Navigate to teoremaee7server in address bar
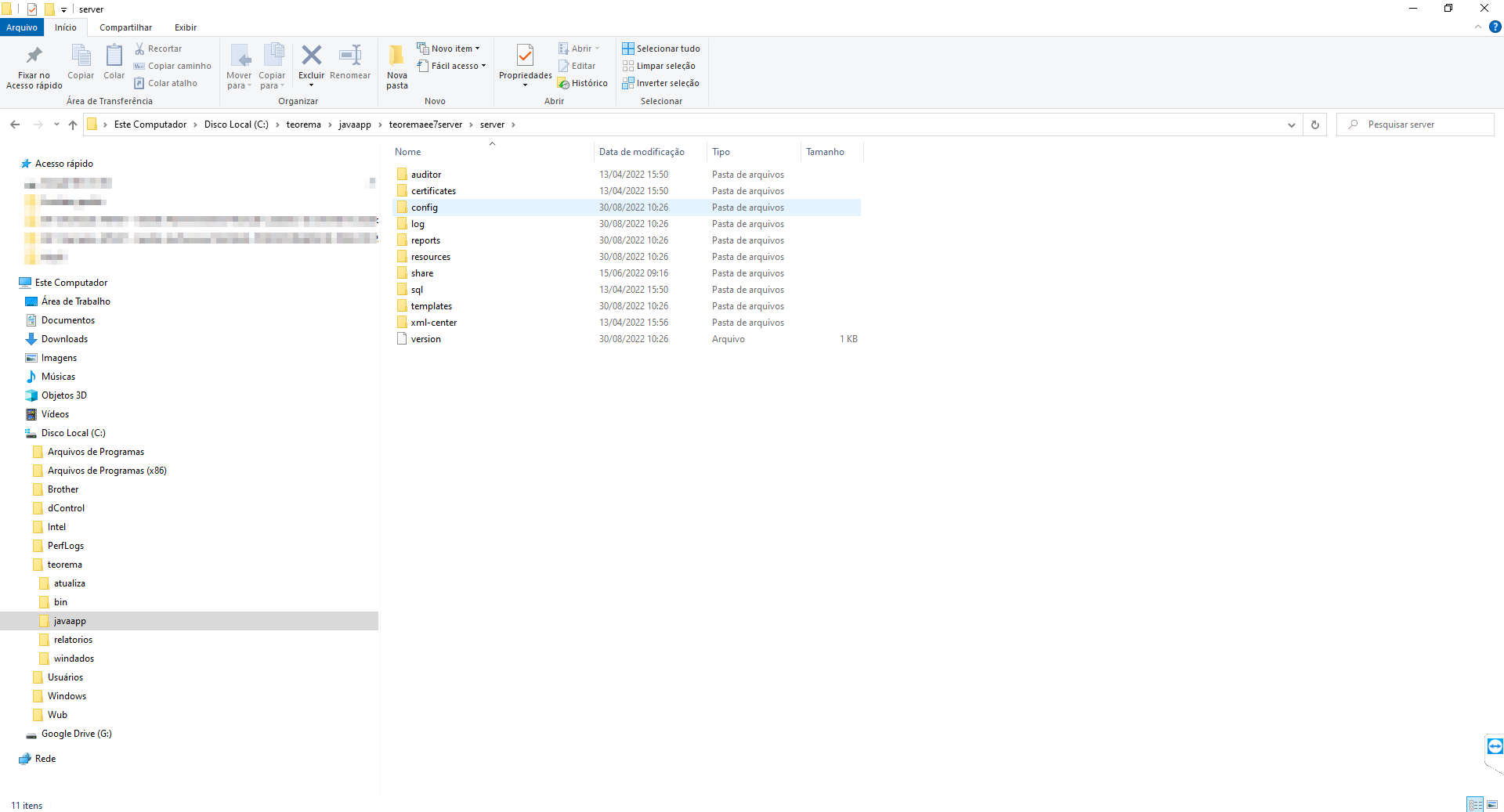This screenshot has width=1504, height=812. click(425, 125)
